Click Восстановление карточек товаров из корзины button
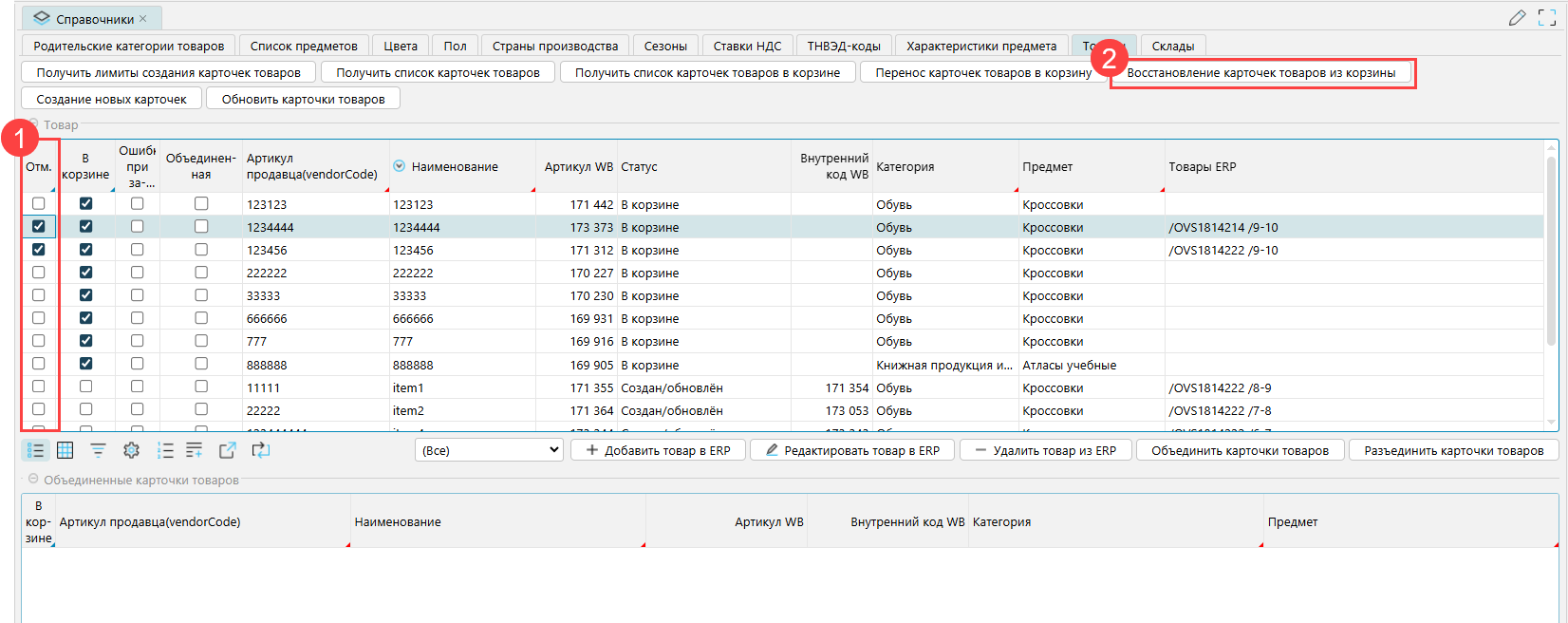Image resolution: width=1568 pixels, height=623 pixels. point(1260,72)
